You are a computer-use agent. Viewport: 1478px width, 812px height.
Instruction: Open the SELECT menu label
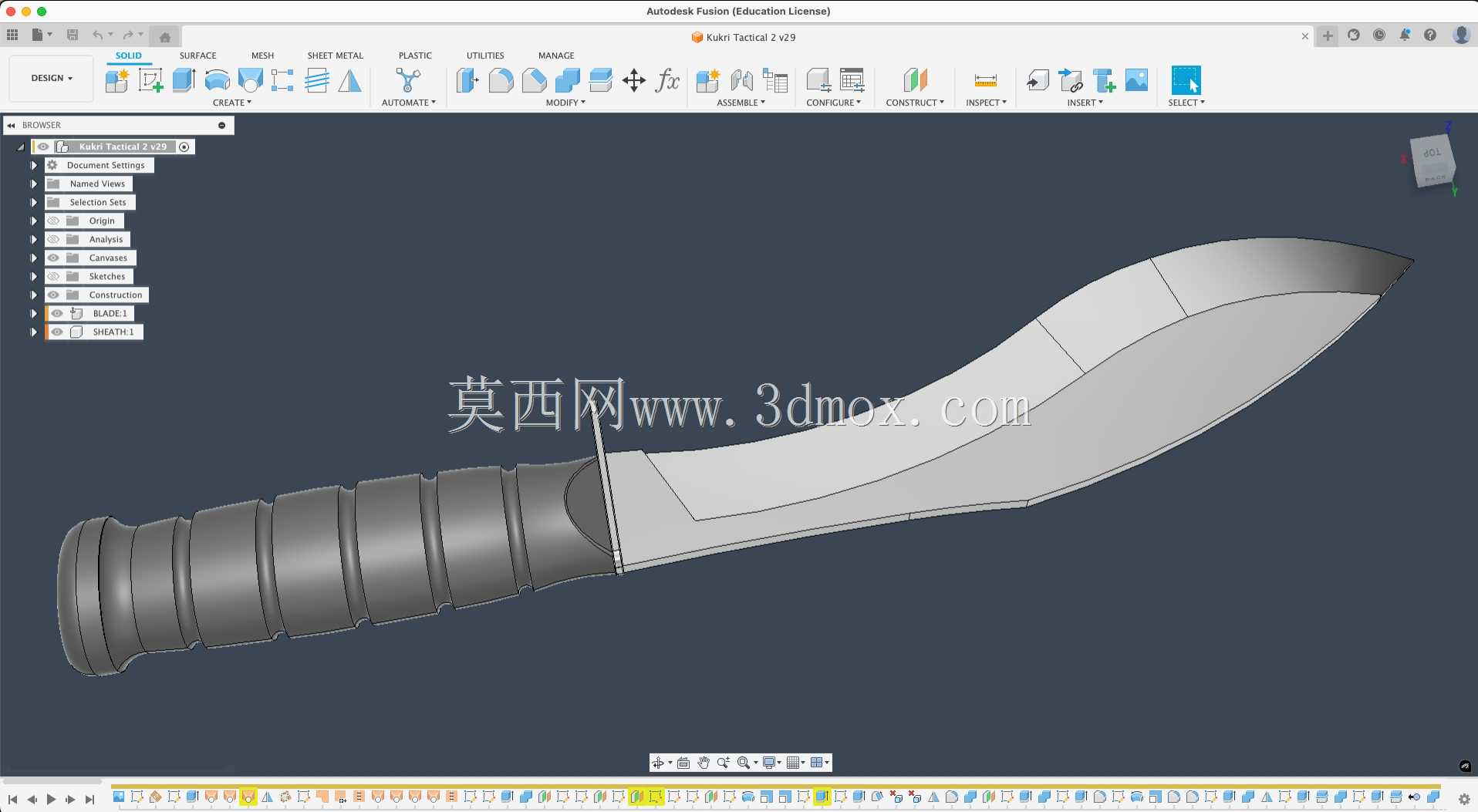tap(1186, 103)
